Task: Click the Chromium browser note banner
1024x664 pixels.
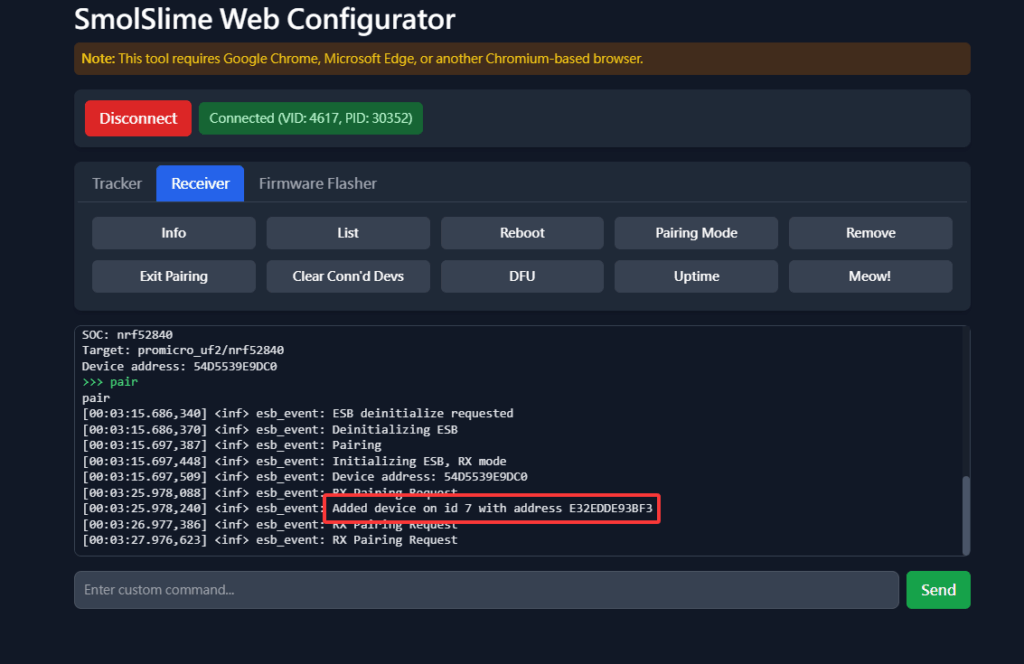Action: click(522, 59)
